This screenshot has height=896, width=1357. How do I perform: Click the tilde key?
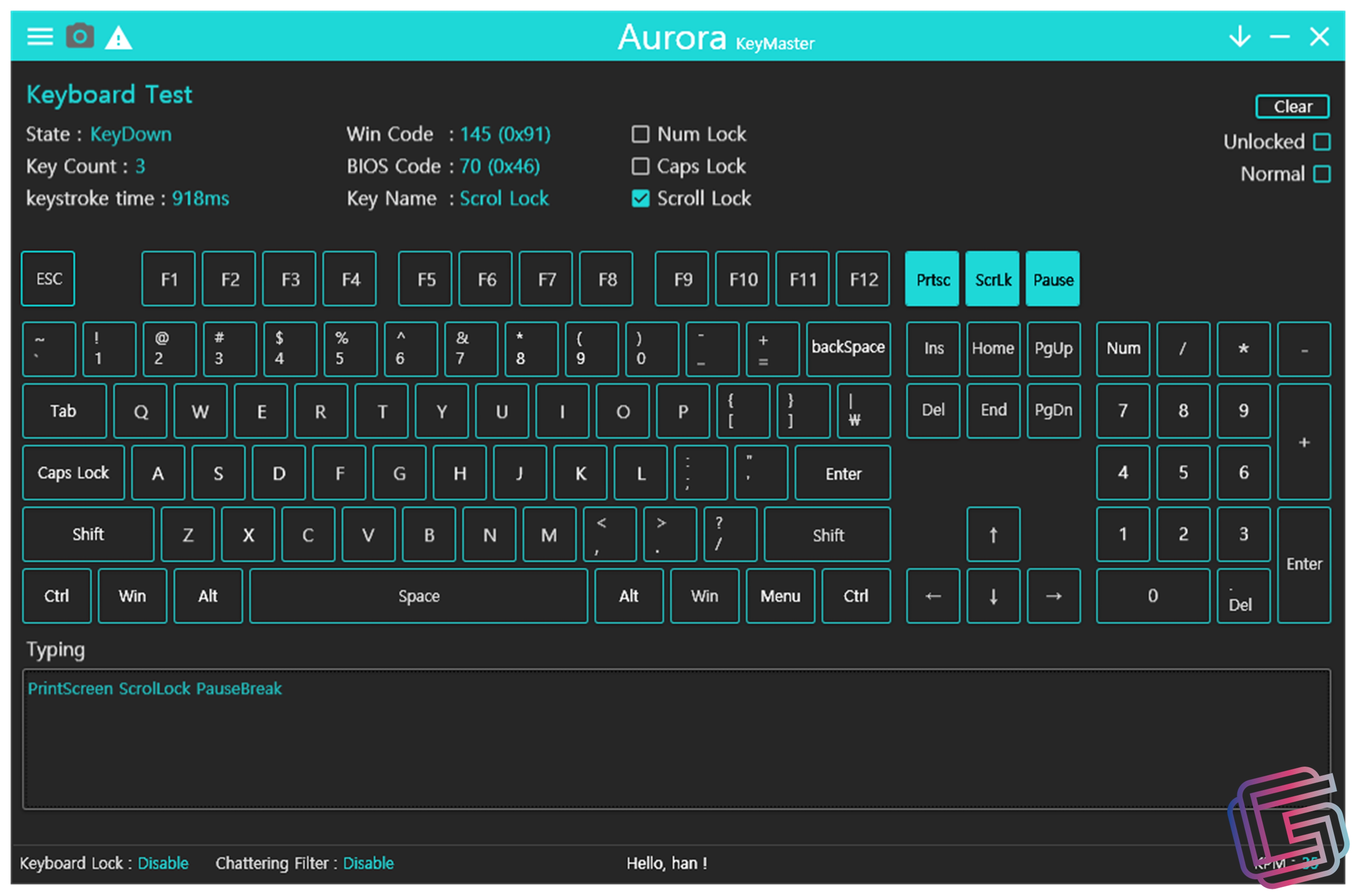pyautogui.click(x=49, y=349)
